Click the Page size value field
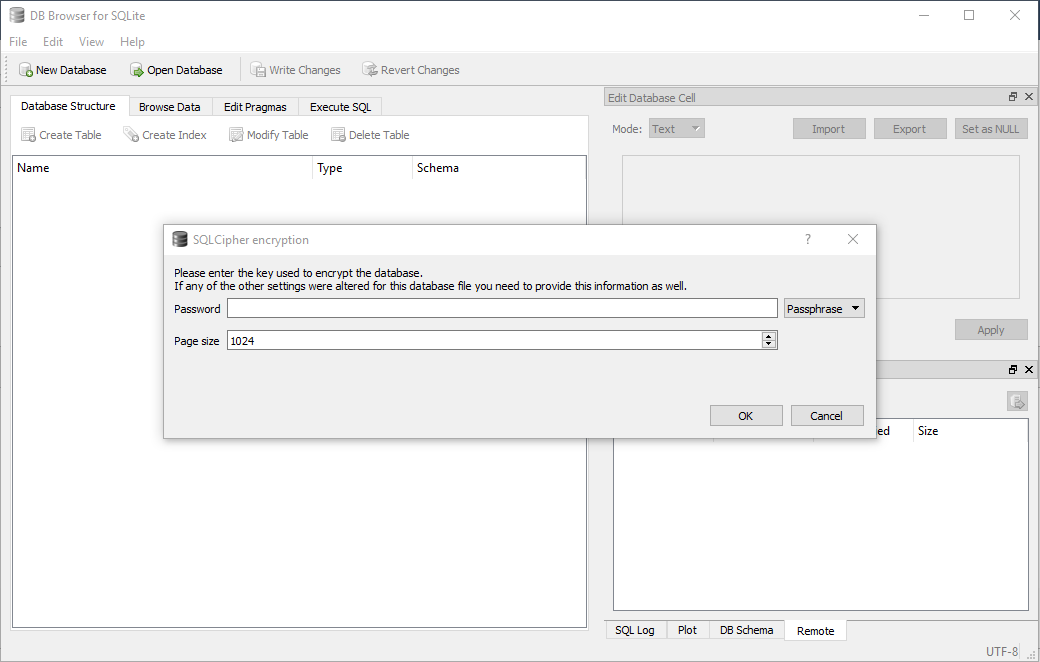 pos(494,340)
